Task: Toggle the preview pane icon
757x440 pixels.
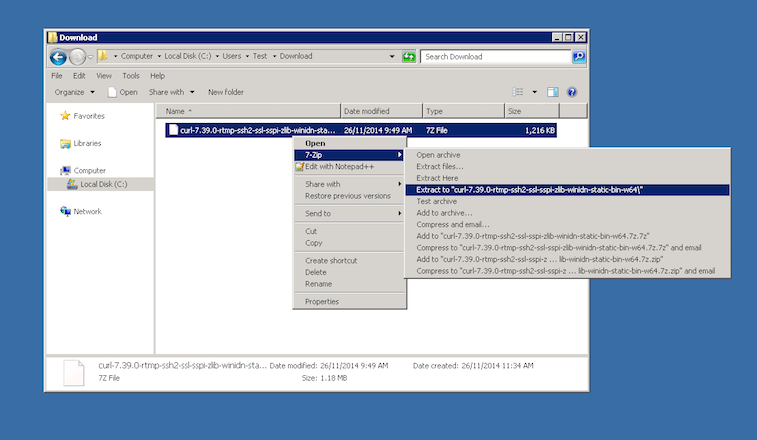Action: 552,92
